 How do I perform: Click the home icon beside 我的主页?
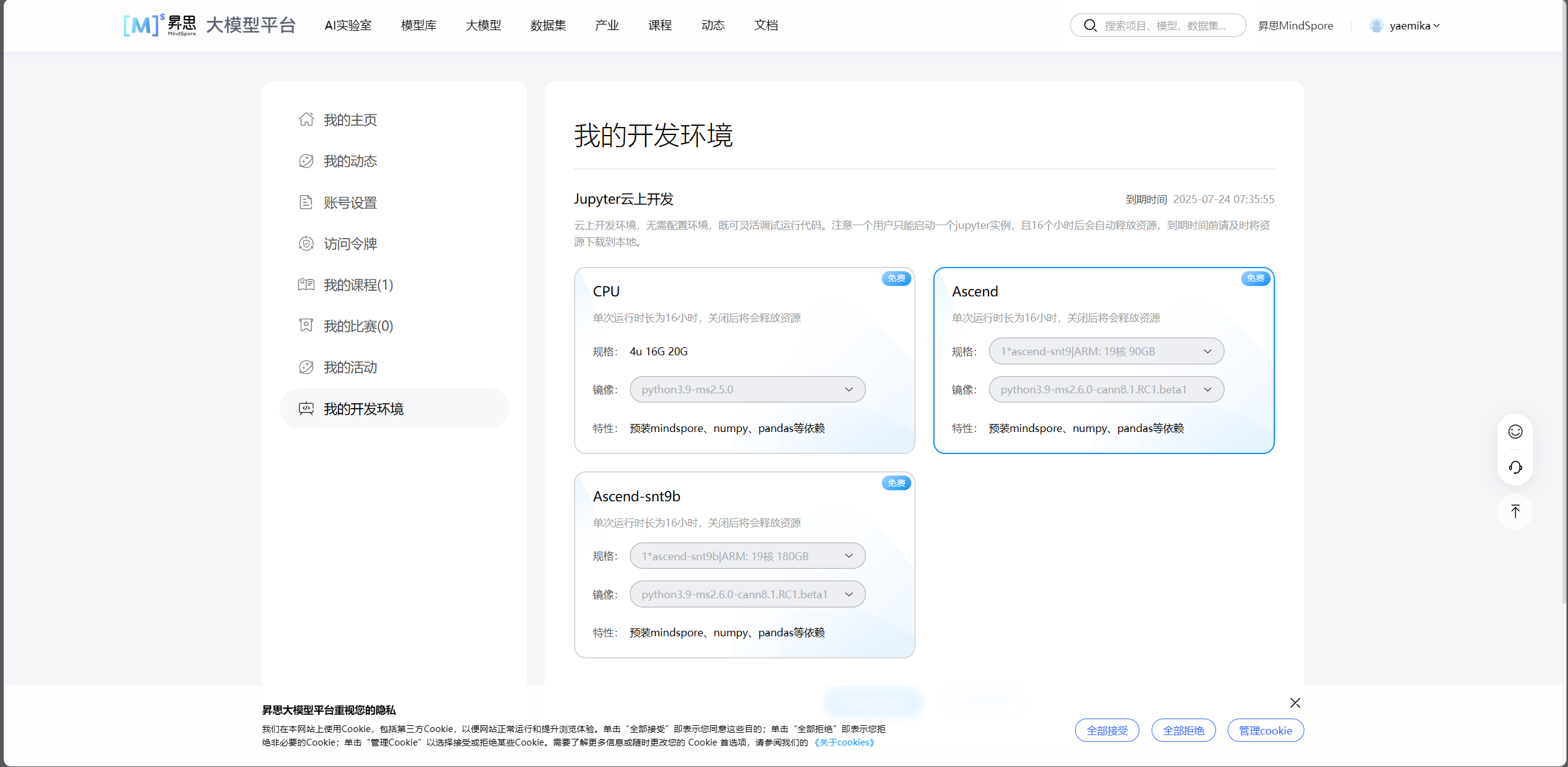coord(306,120)
